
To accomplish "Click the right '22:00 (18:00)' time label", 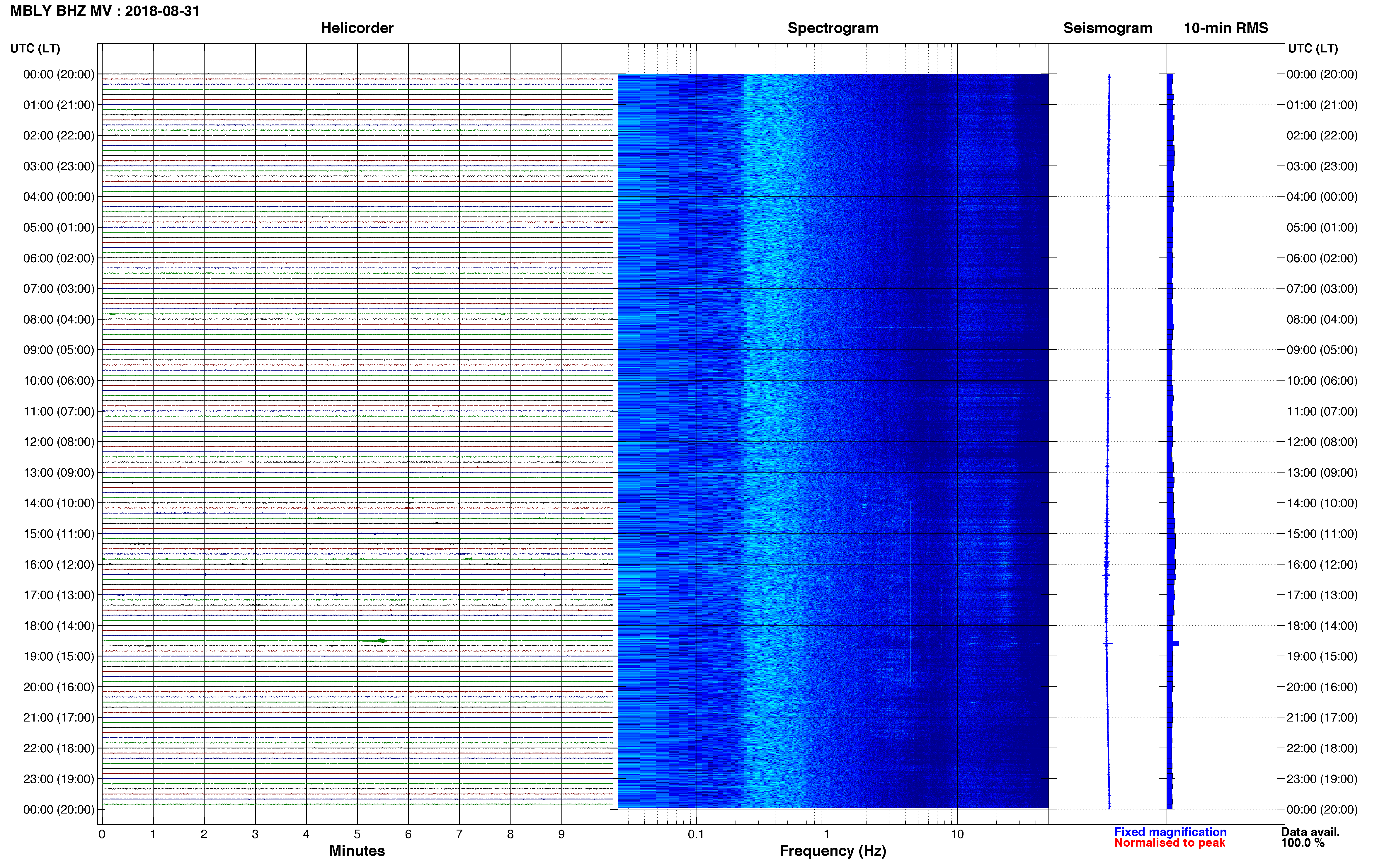I will coord(1322,748).
